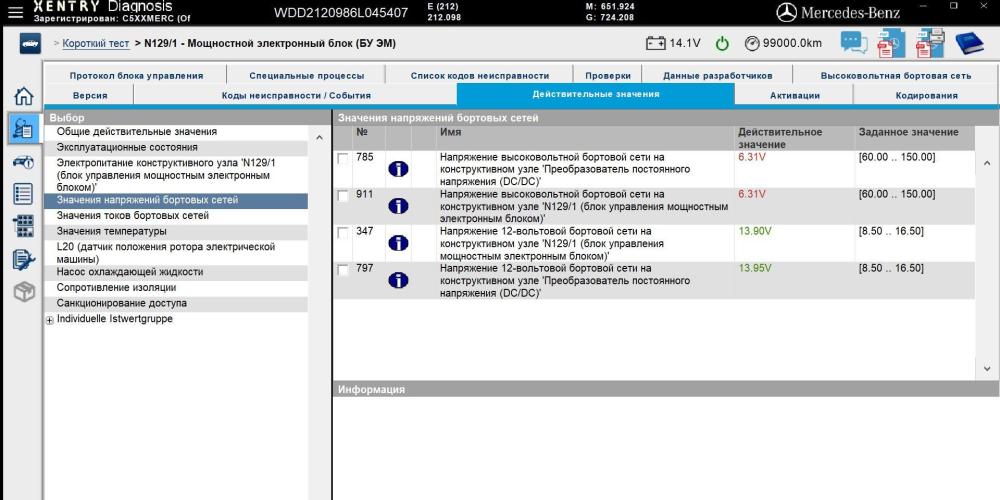Open Высоковольтная бортовая сеть tab

click(895, 75)
